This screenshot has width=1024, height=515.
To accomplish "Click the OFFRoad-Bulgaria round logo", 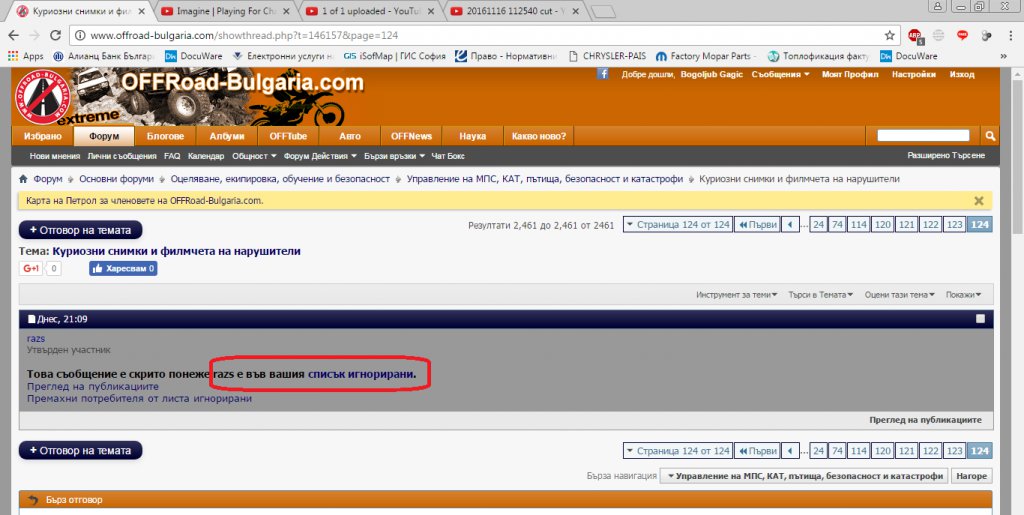I will click(42, 99).
